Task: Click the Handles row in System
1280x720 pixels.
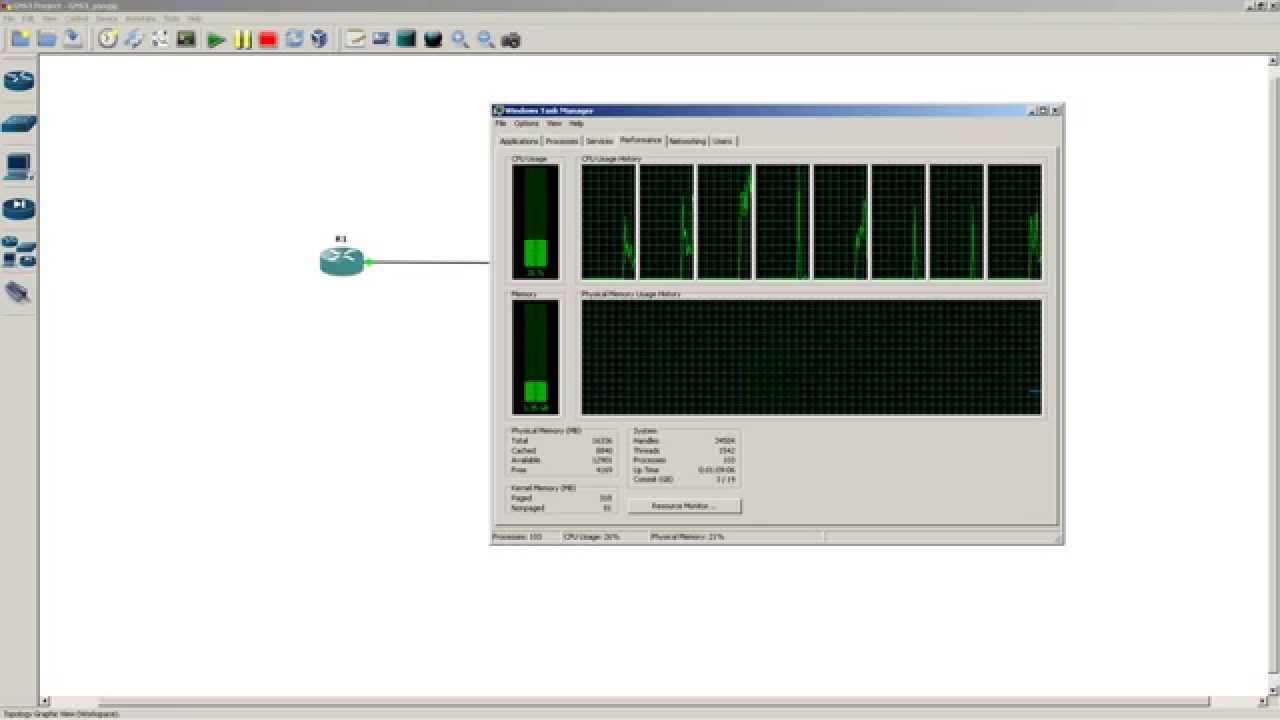Action: pyautogui.click(x=684, y=440)
